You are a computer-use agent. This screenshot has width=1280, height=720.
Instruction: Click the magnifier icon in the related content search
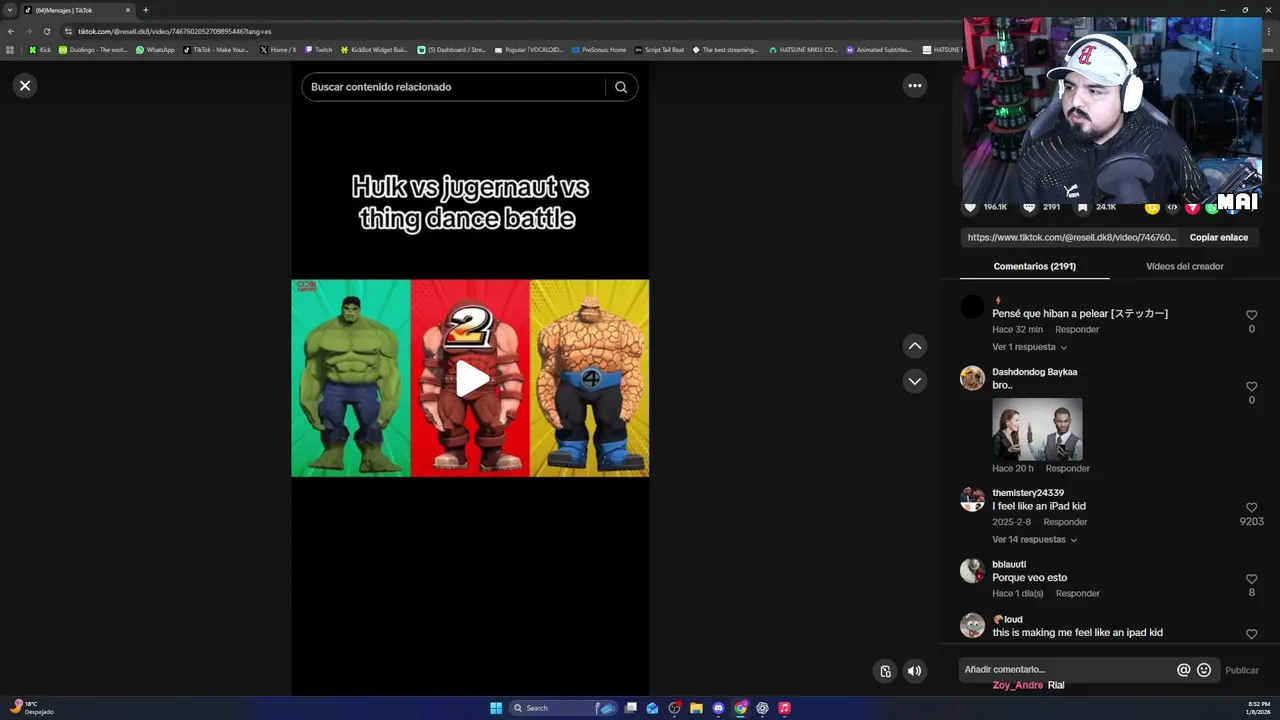point(621,87)
